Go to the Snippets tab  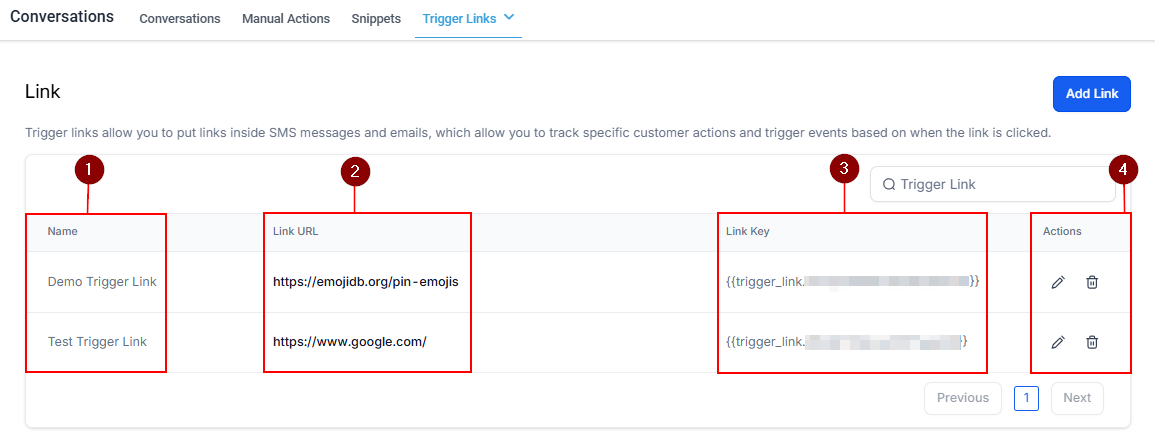coord(376,19)
